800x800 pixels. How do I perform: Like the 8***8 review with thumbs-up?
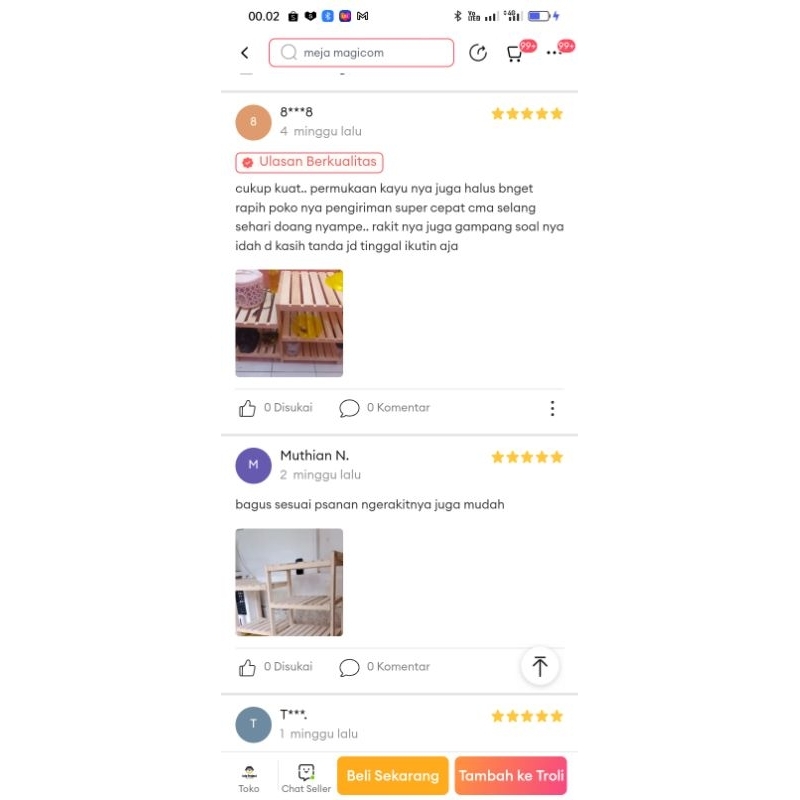(x=247, y=408)
